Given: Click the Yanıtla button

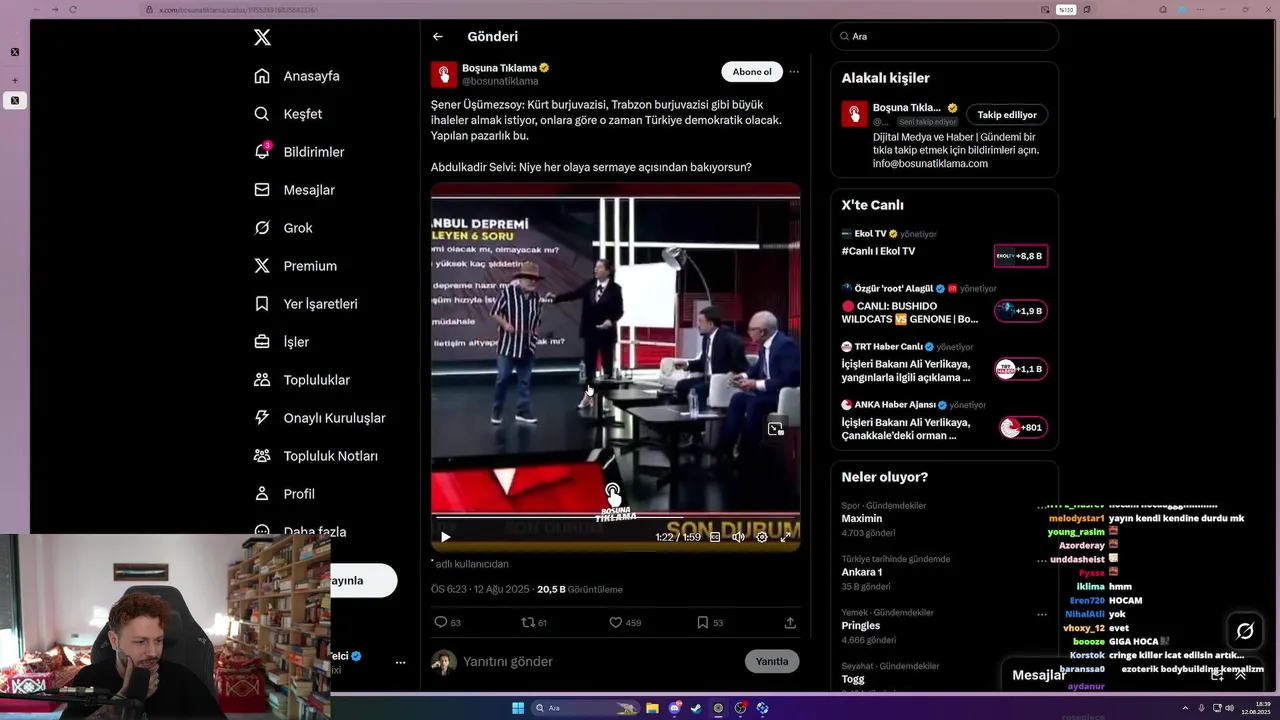Looking at the screenshot, I should point(772,661).
